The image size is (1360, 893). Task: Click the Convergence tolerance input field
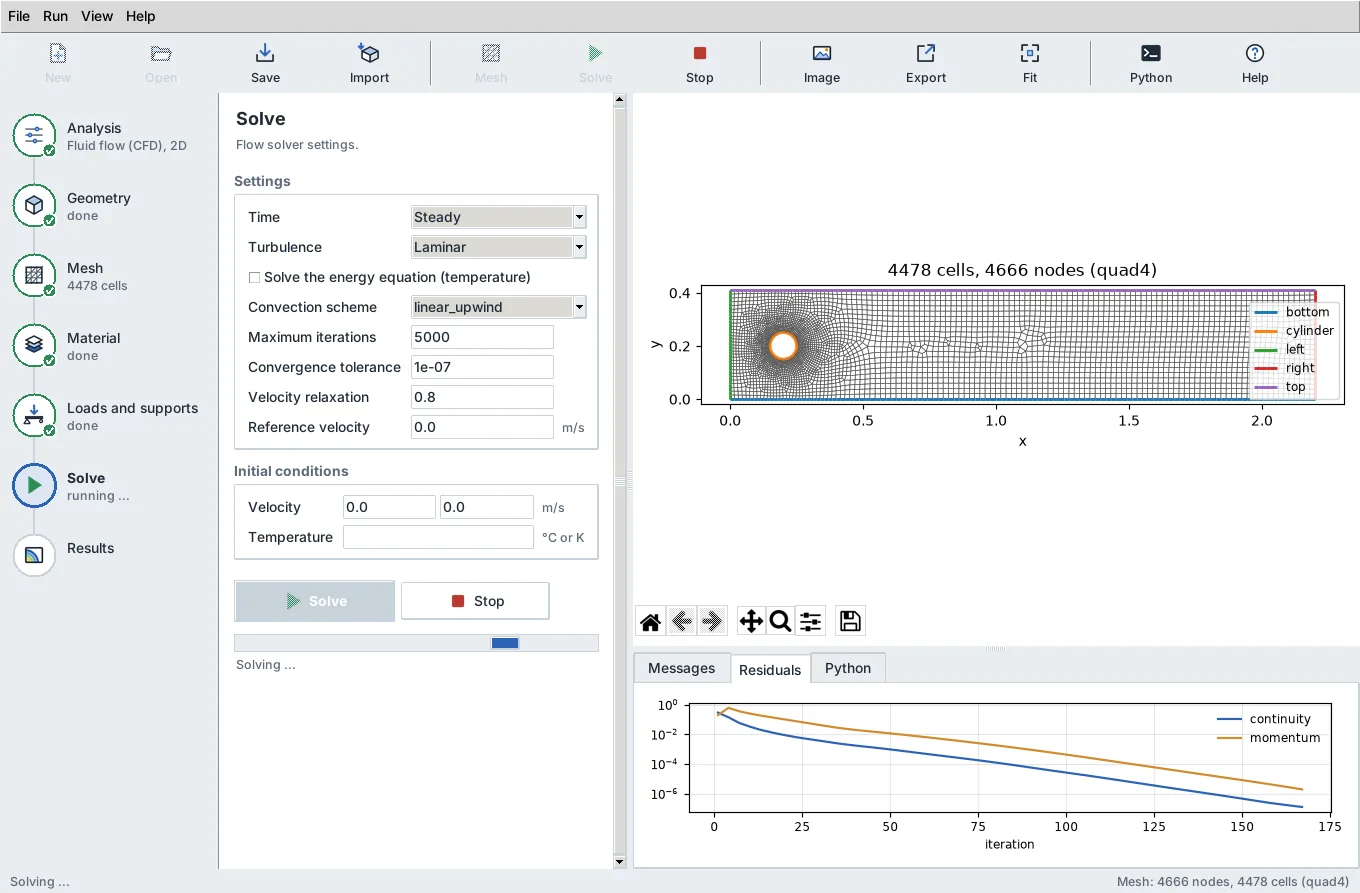pos(482,367)
